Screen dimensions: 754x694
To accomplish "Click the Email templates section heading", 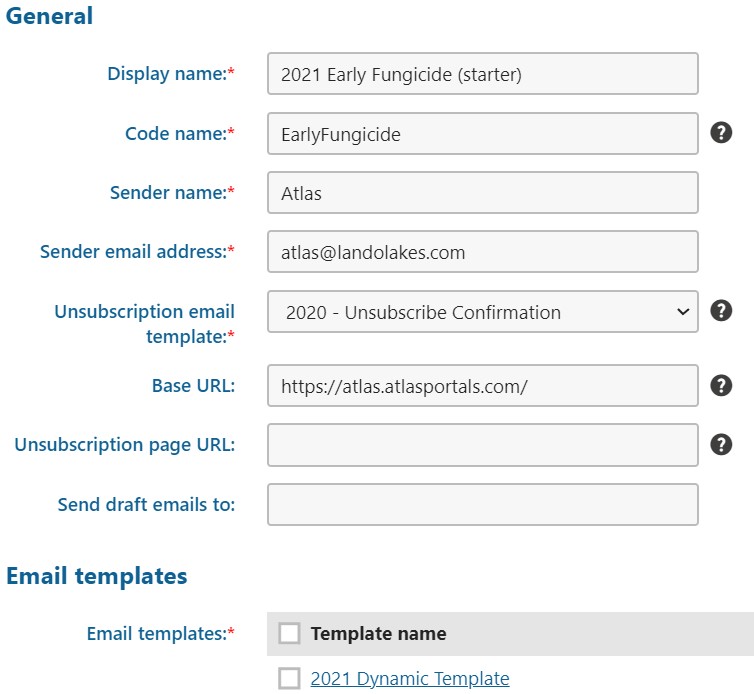I will pos(97,576).
